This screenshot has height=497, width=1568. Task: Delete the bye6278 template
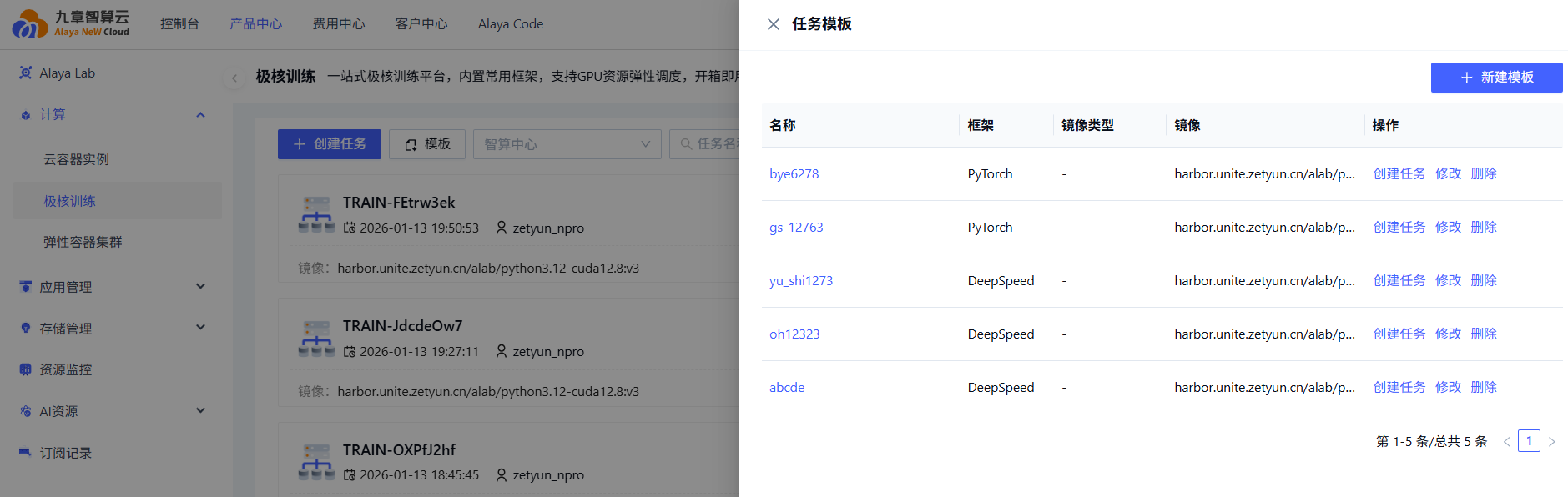pos(1484,173)
